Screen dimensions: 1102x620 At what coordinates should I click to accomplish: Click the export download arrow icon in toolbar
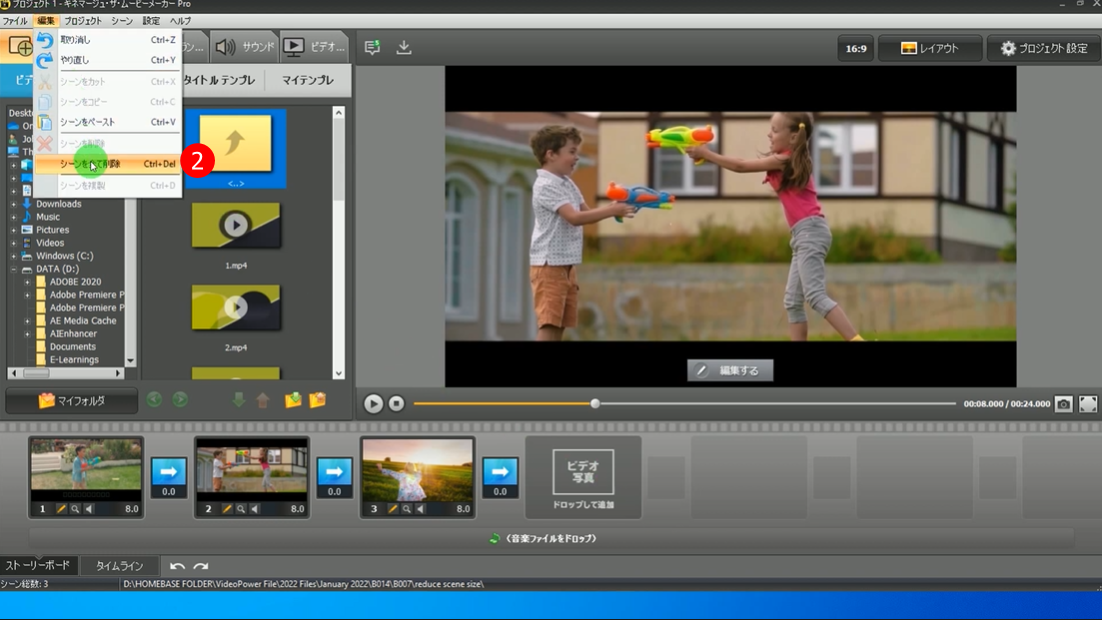[404, 48]
